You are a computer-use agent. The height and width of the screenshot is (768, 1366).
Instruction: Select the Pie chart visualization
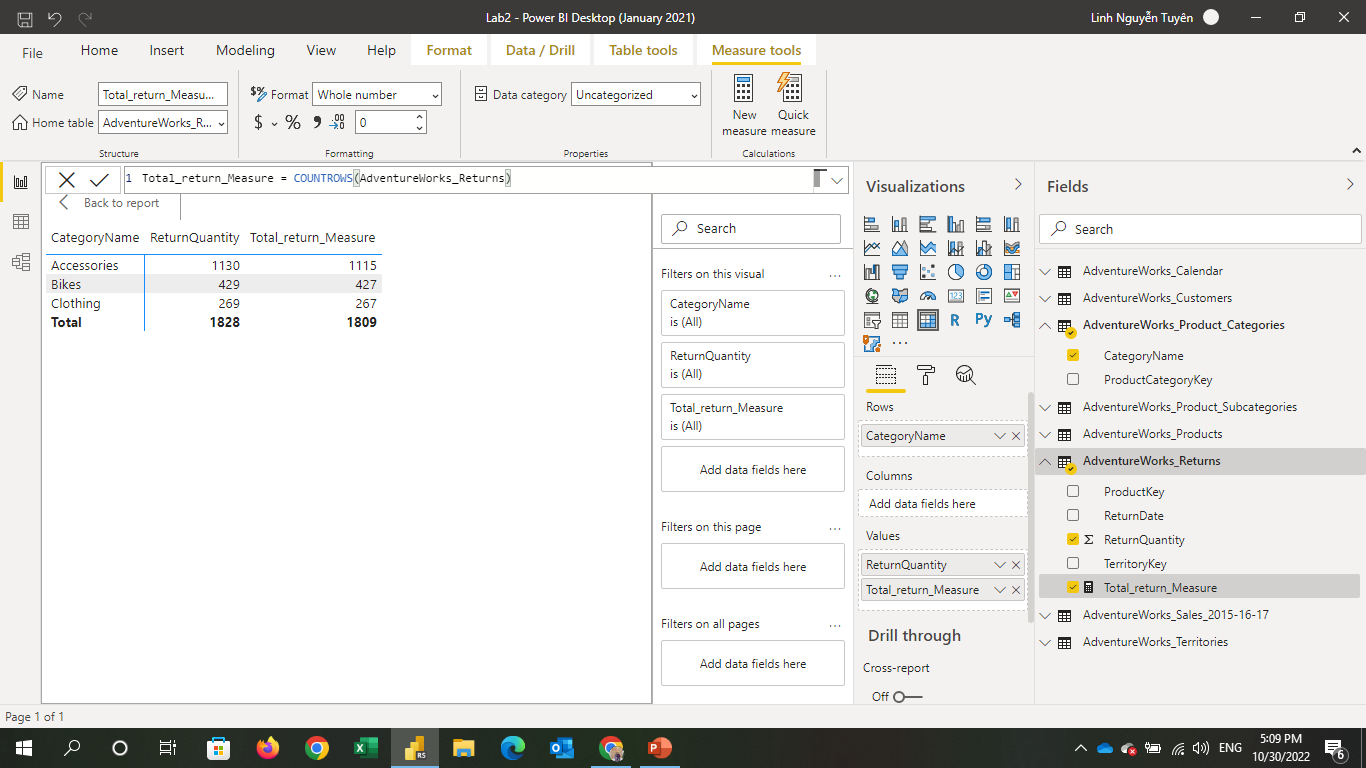coord(956,271)
